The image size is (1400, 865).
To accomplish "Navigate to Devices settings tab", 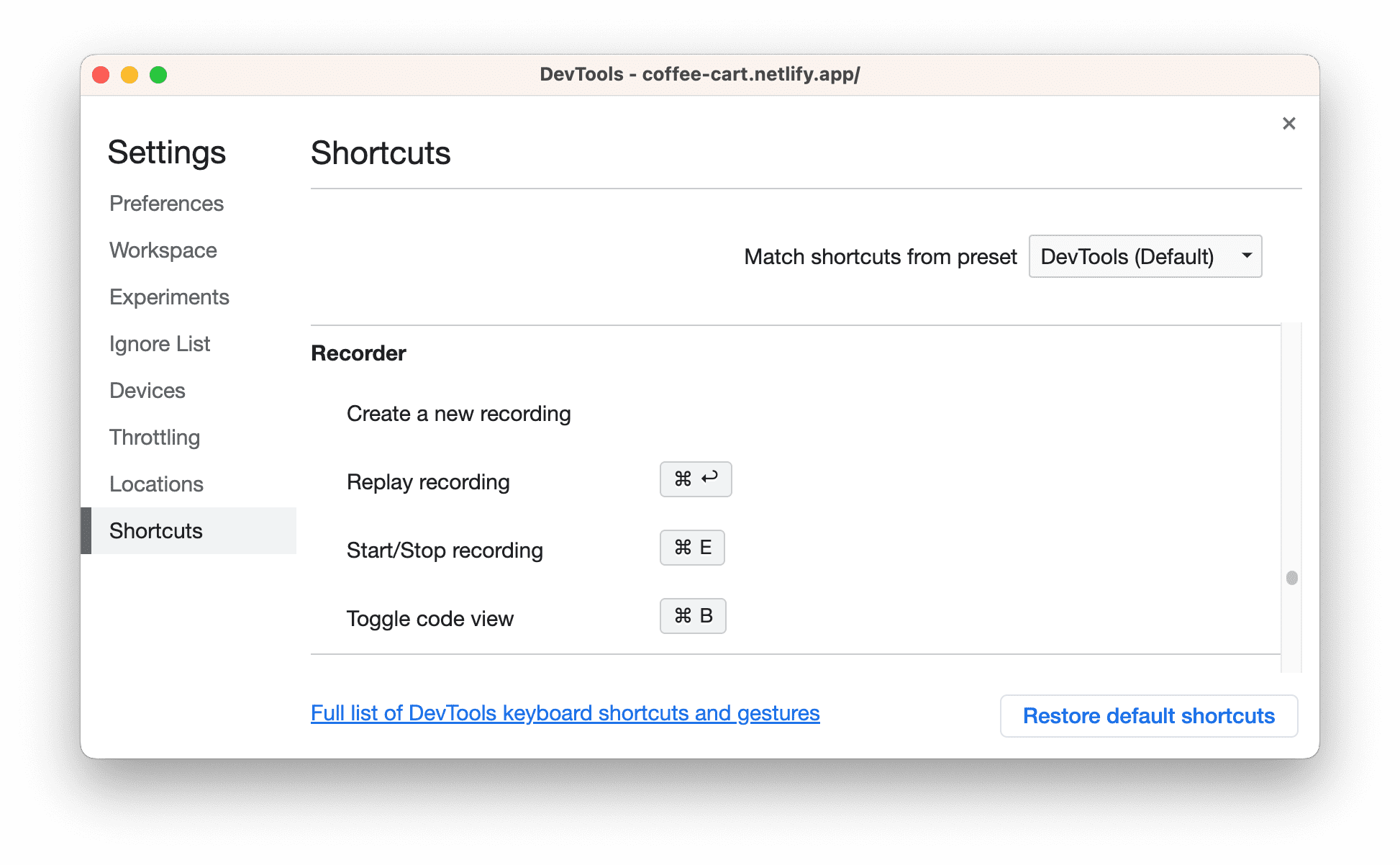I will [x=148, y=390].
